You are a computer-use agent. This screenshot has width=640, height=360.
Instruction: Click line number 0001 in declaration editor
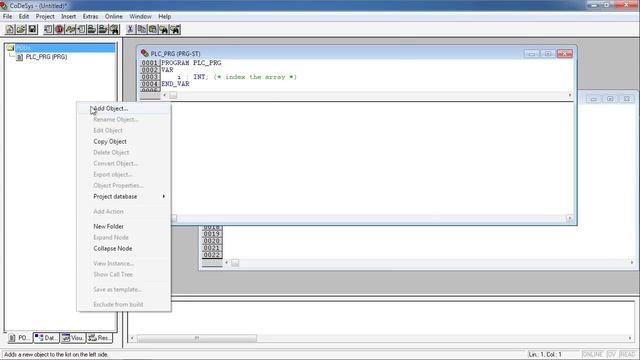pos(149,63)
